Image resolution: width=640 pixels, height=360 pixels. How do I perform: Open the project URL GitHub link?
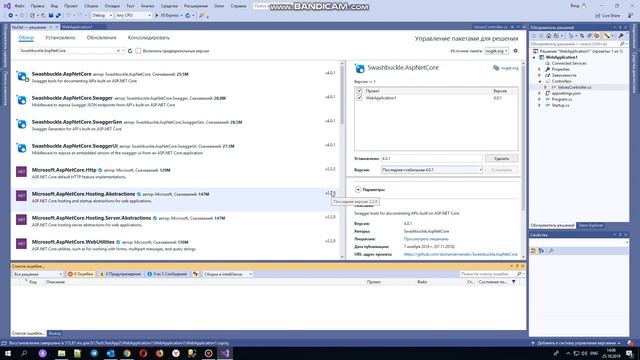click(x=460, y=254)
